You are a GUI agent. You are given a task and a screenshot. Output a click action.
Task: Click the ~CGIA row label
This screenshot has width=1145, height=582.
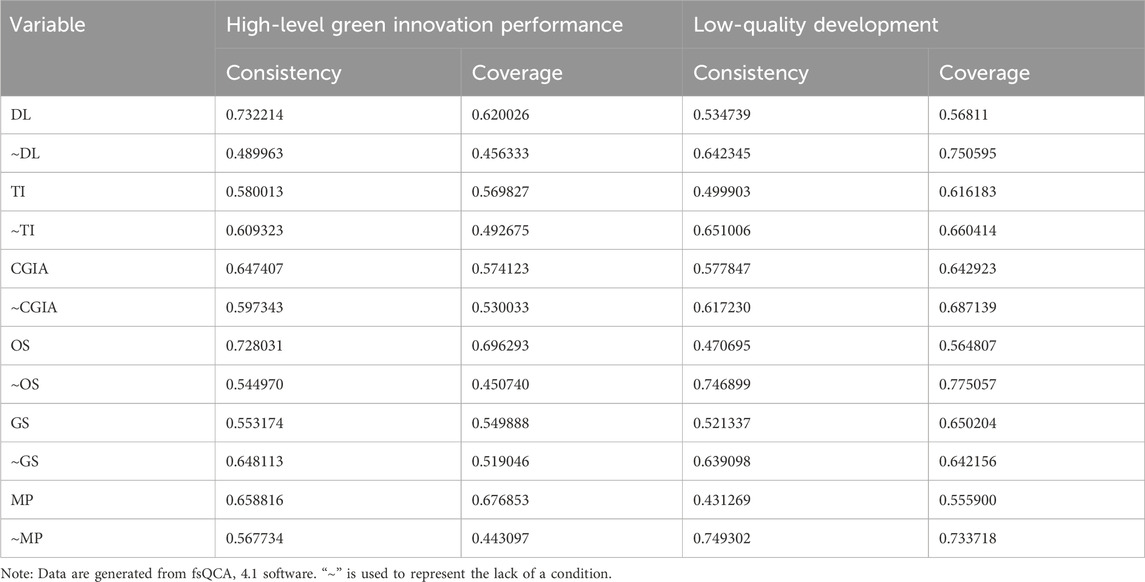click(x=34, y=307)
